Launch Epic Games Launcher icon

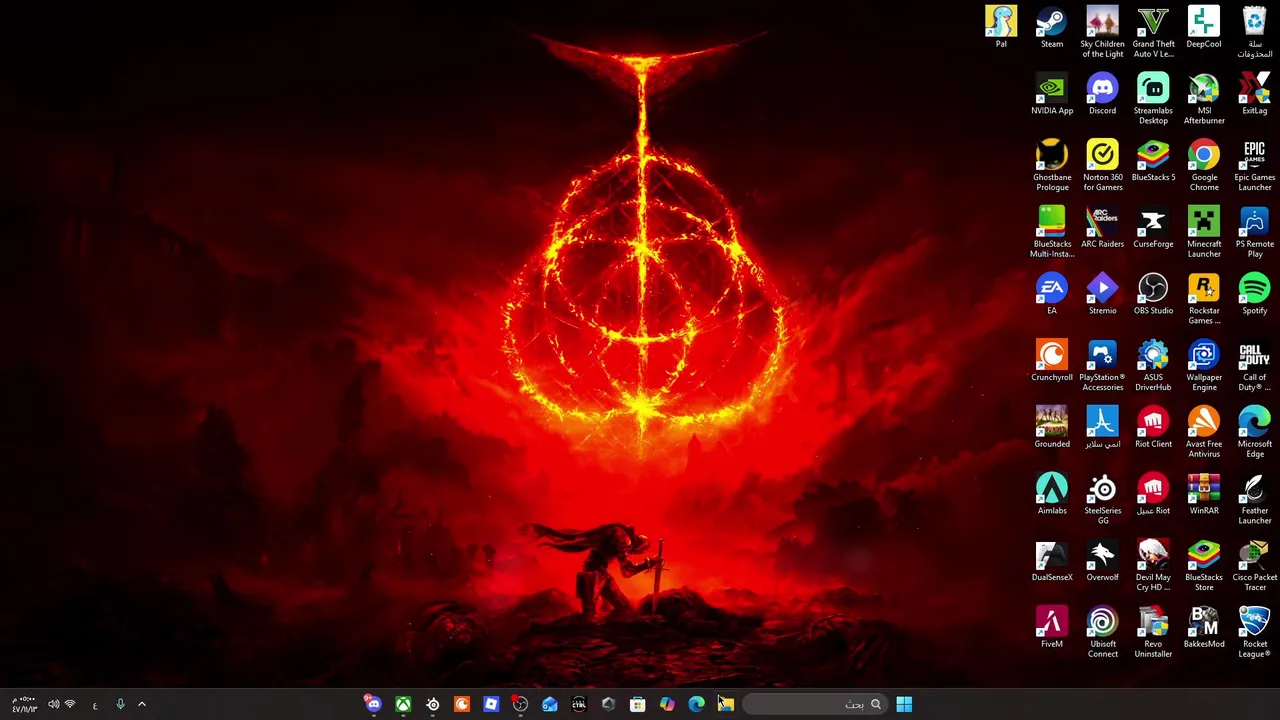point(1255,166)
